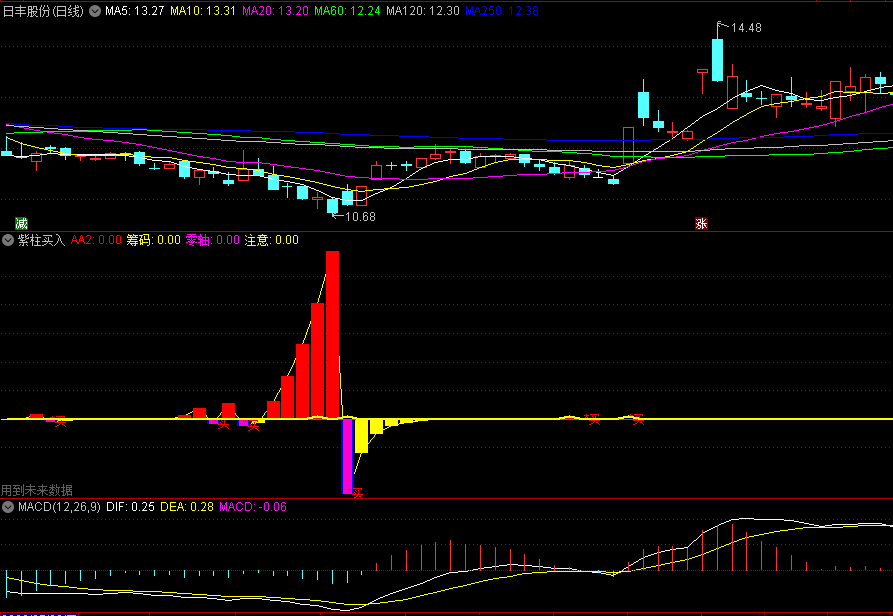Select the AA2: 0.00 value
The image size is (893, 616).
coord(96,240)
